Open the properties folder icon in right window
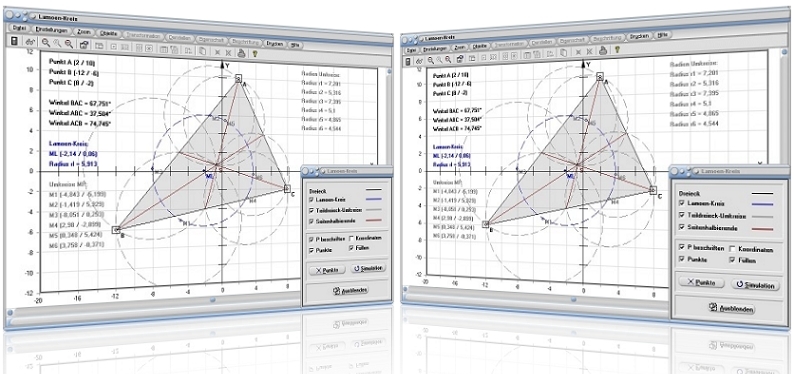Viewport: 794px width, 374px height. (461, 58)
